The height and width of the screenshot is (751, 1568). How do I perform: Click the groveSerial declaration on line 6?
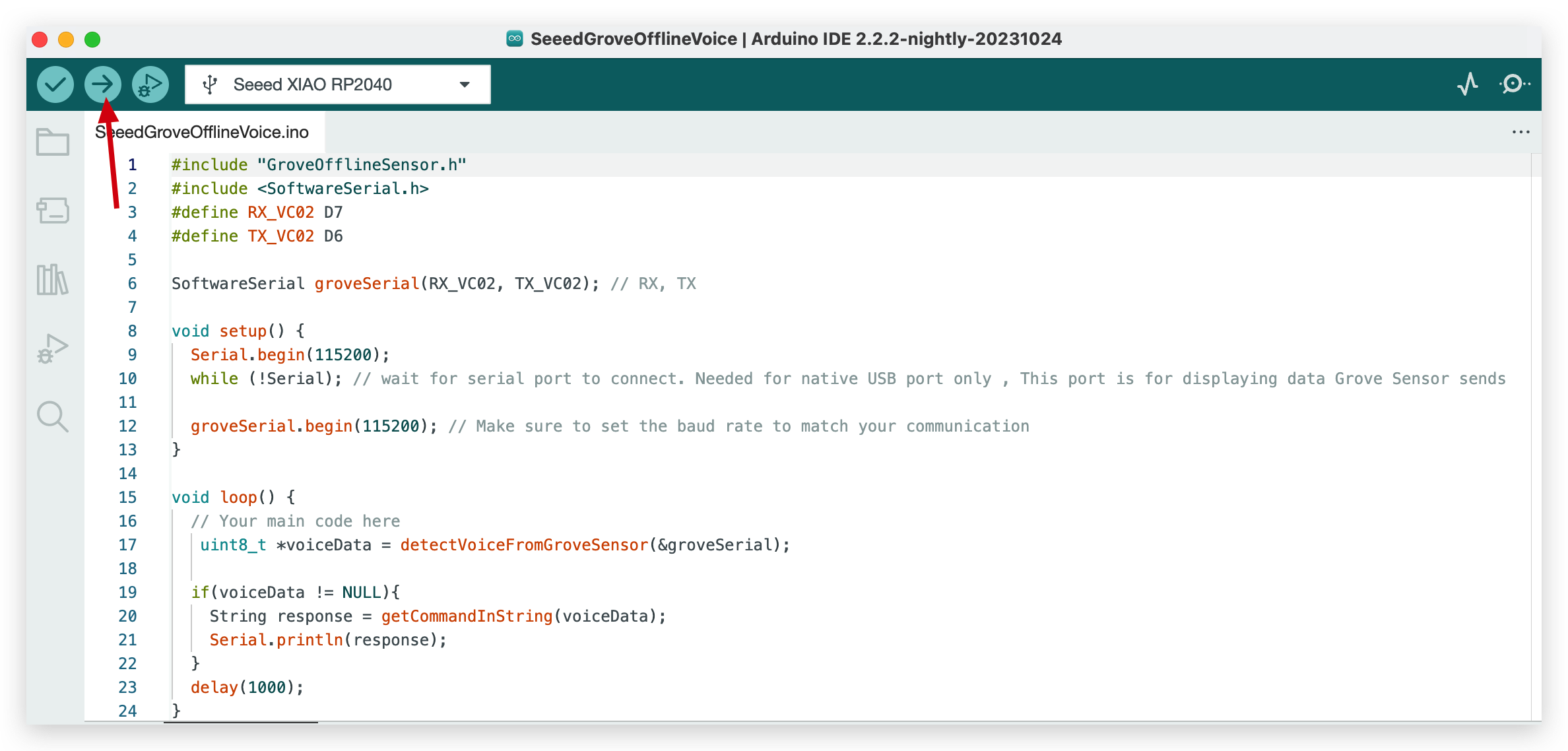(x=367, y=284)
